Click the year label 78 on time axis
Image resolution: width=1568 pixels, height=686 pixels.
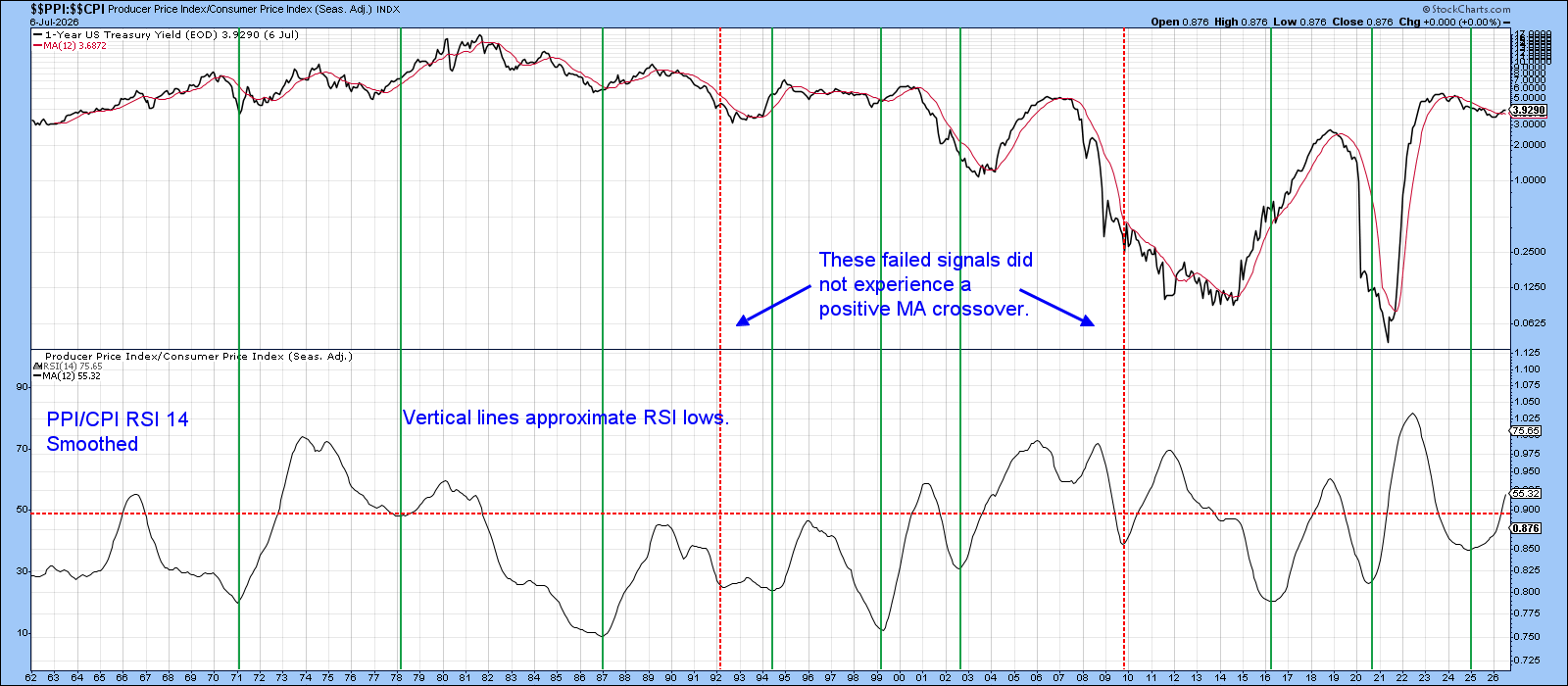[x=397, y=678]
